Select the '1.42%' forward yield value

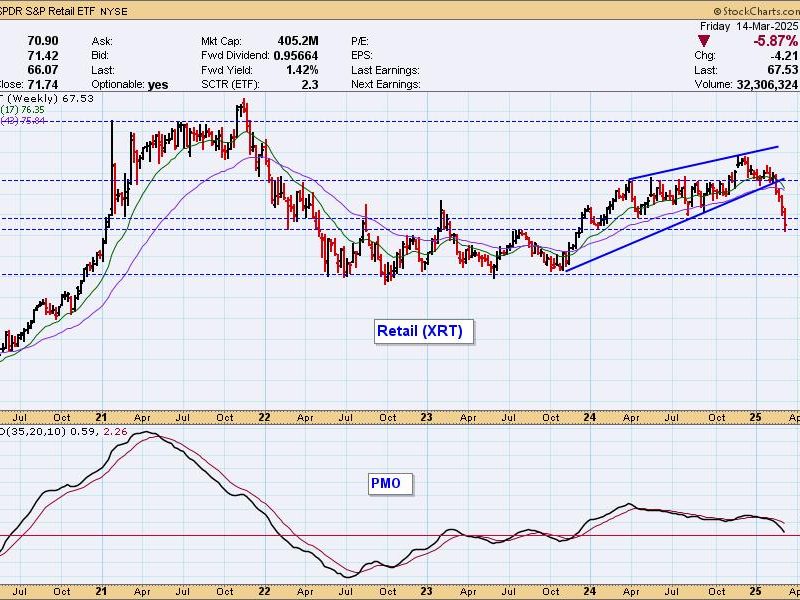point(303,69)
